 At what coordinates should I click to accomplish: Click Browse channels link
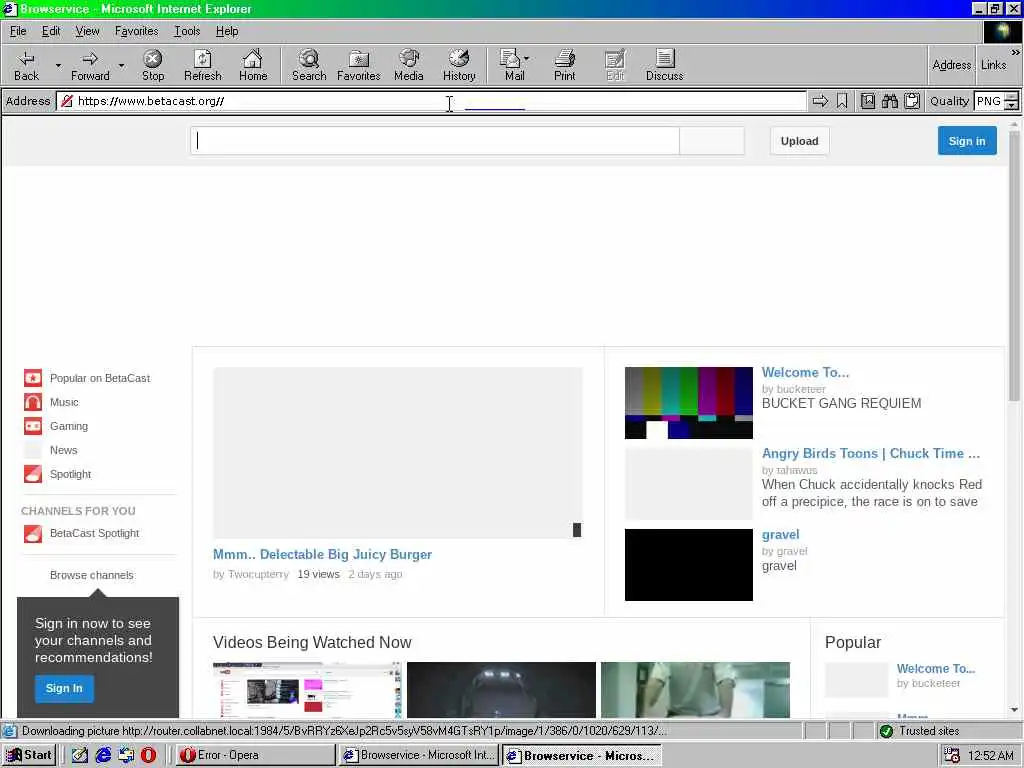[91, 575]
